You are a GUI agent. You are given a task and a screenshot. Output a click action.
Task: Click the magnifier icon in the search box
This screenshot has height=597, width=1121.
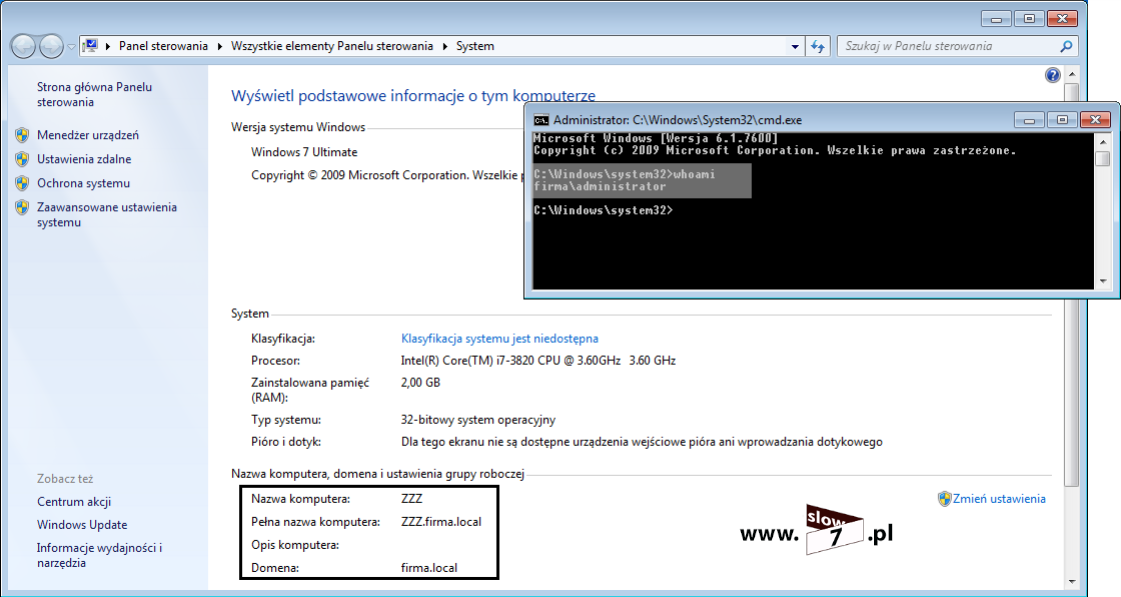[1066, 46]
